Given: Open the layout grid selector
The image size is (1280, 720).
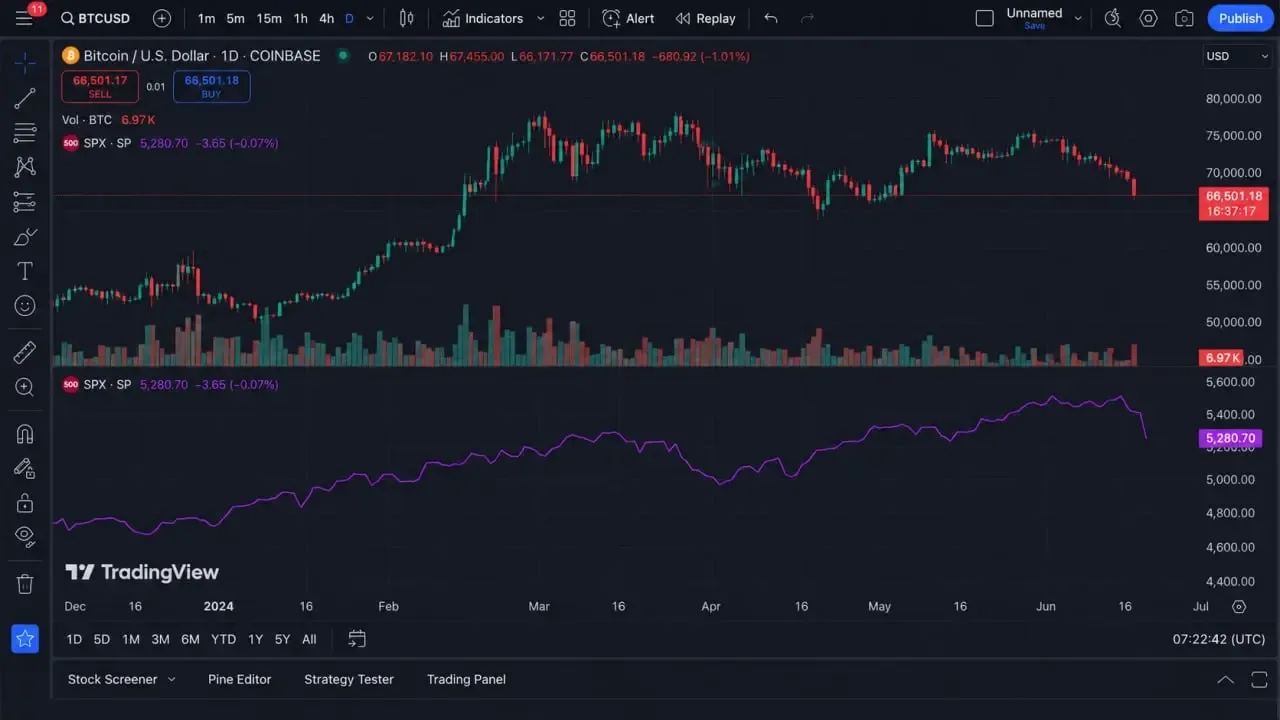Looking at the screenshot, I should click(x=567, y=18).
